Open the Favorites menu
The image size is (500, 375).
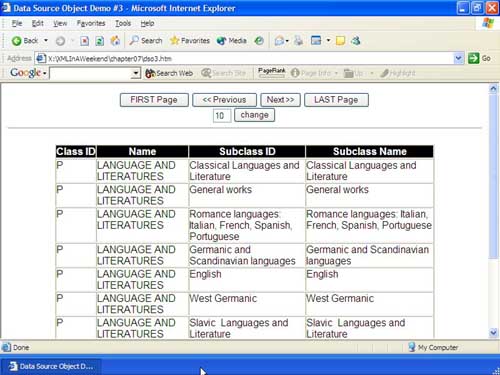[x=91, y=23]
